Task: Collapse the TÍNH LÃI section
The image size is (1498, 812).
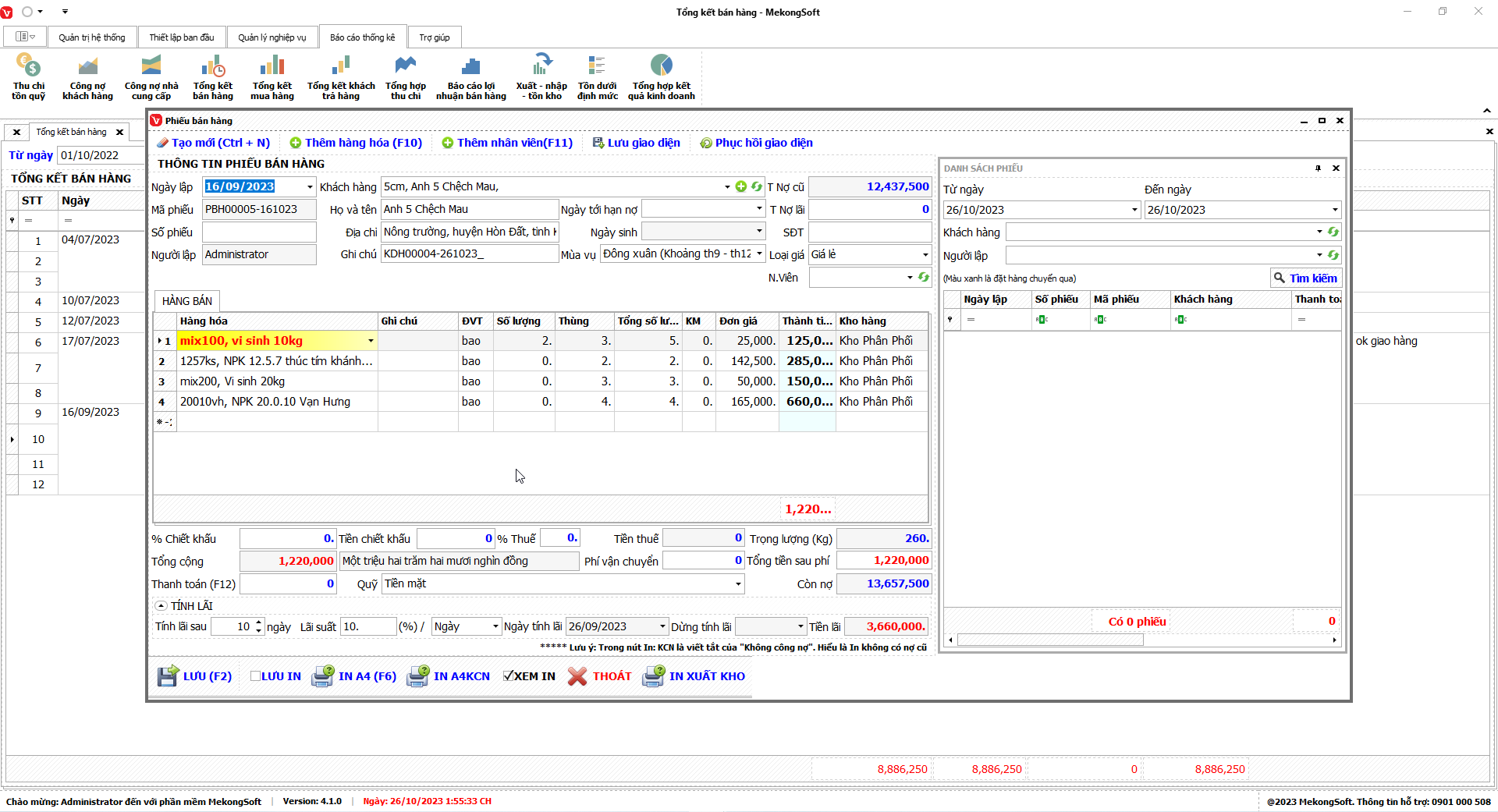Action: pos(161,606)
